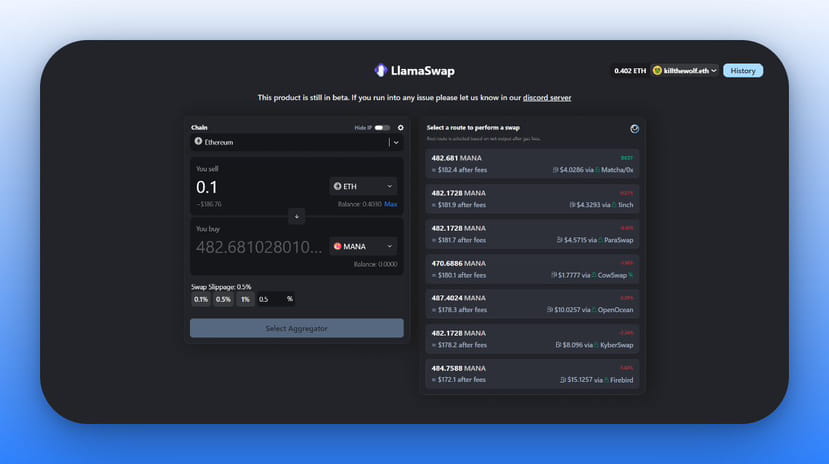Select the 484.7588 MANA Firebird route
This screenshot has width=829, height=464.
pos(532,374)
